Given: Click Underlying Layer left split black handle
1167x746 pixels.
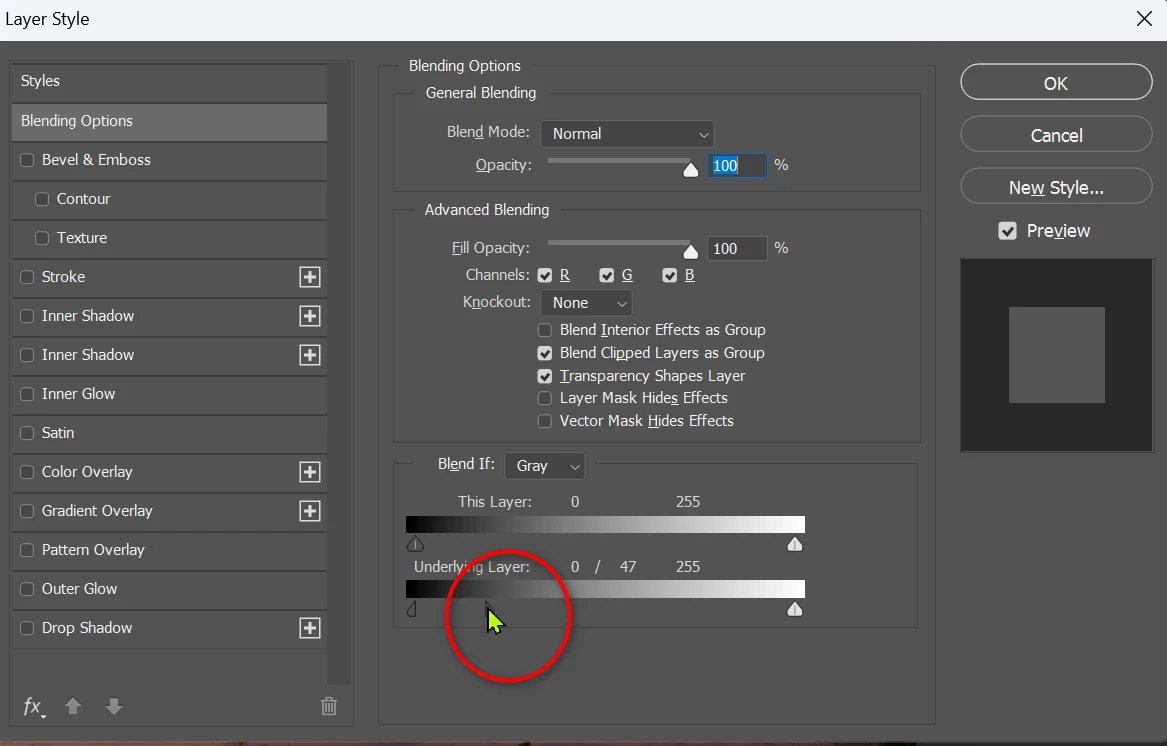Looking at the screenshot, I should point(412,609).
